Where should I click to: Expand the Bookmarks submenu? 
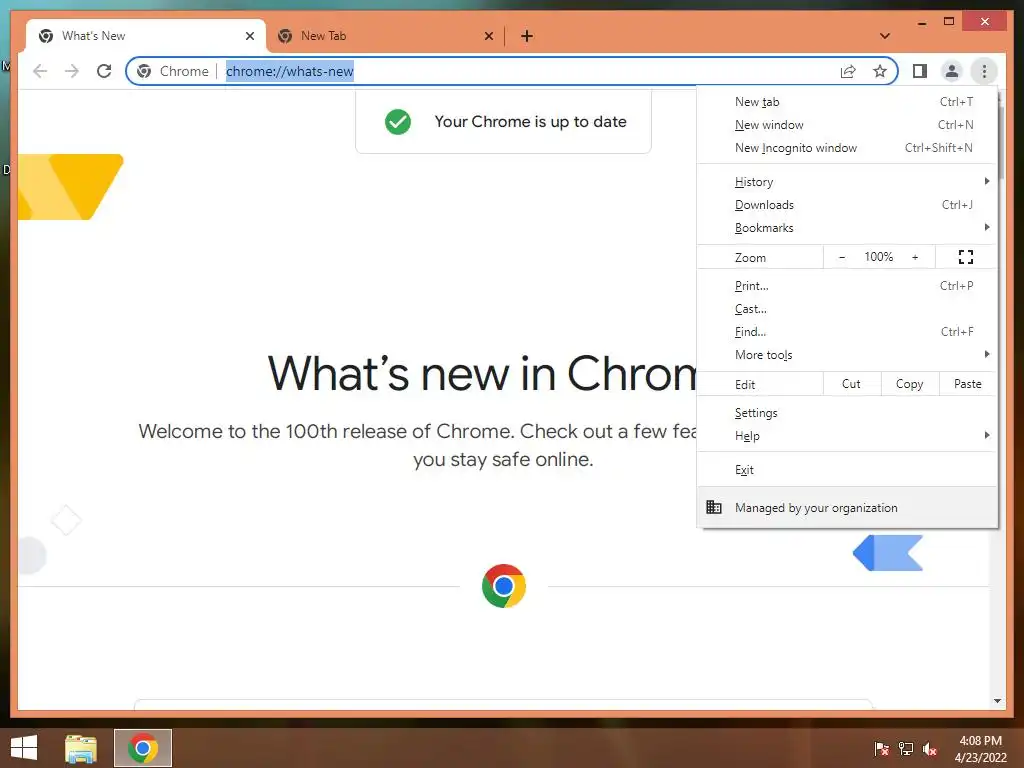pyautogui.click(x=848, y=227)
